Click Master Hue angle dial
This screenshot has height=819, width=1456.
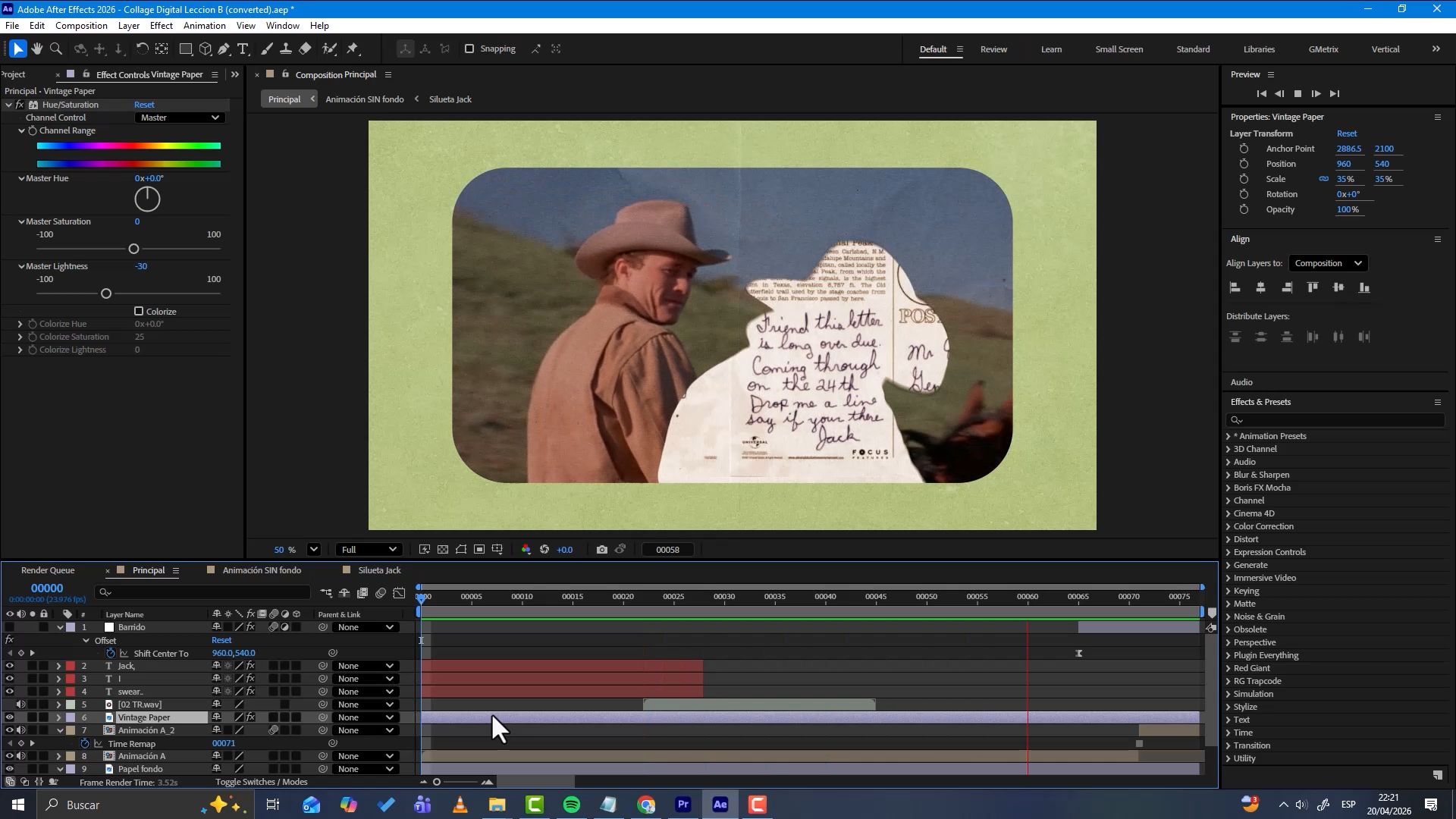click(x=147, y=199)
